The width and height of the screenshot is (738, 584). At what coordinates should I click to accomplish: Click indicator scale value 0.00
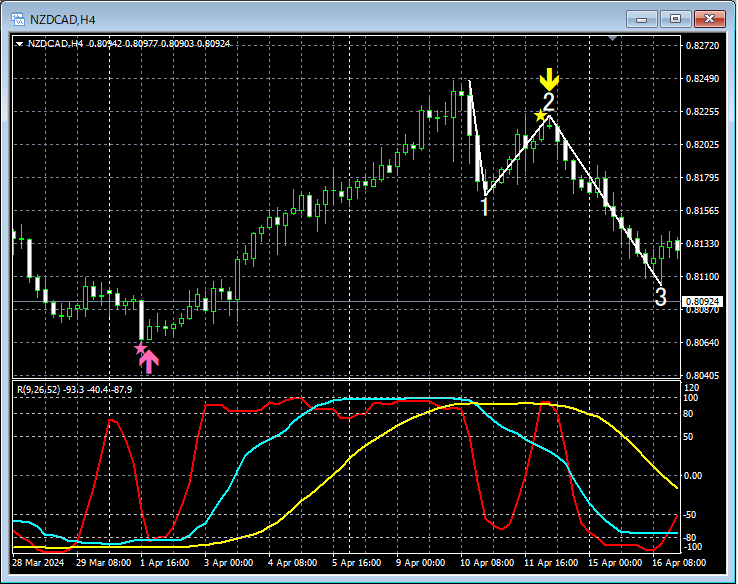coord(692,476)
